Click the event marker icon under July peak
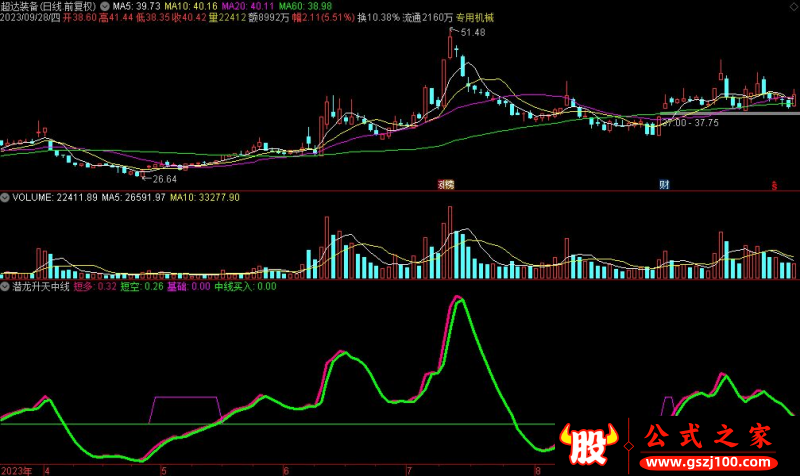 (x=446, y=185)
